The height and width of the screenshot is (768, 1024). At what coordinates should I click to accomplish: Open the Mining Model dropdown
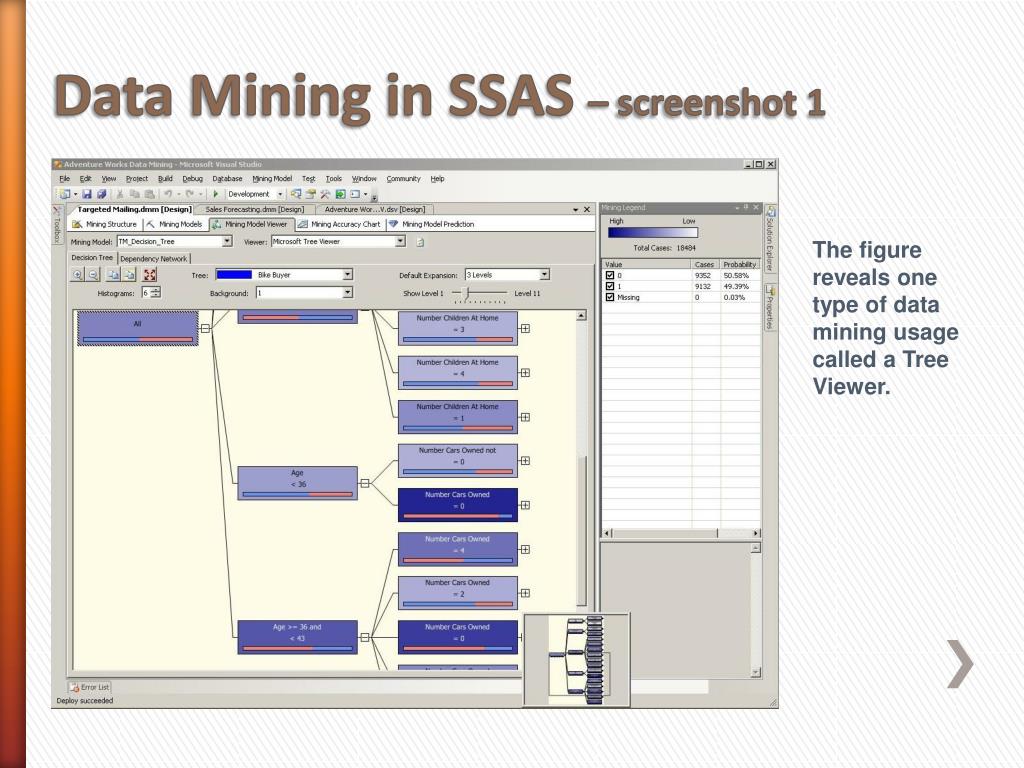[227, 242]
